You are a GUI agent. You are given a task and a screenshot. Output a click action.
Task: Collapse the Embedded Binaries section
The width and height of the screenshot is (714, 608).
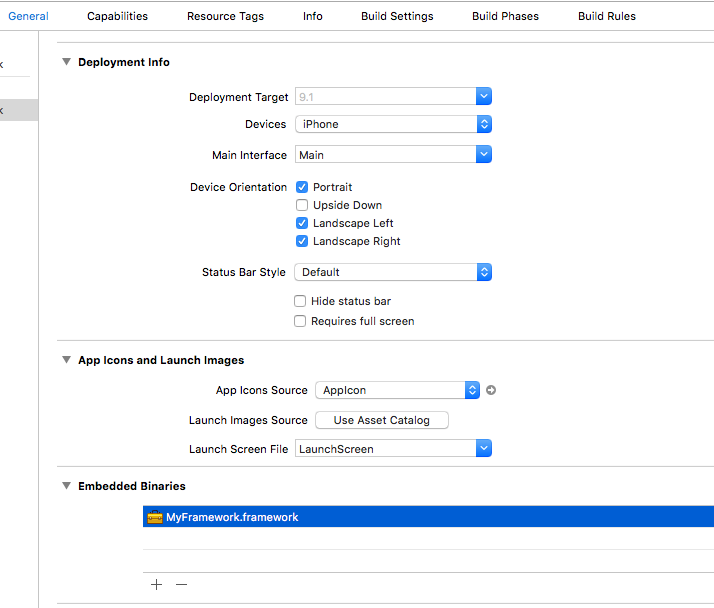(66, 486)
